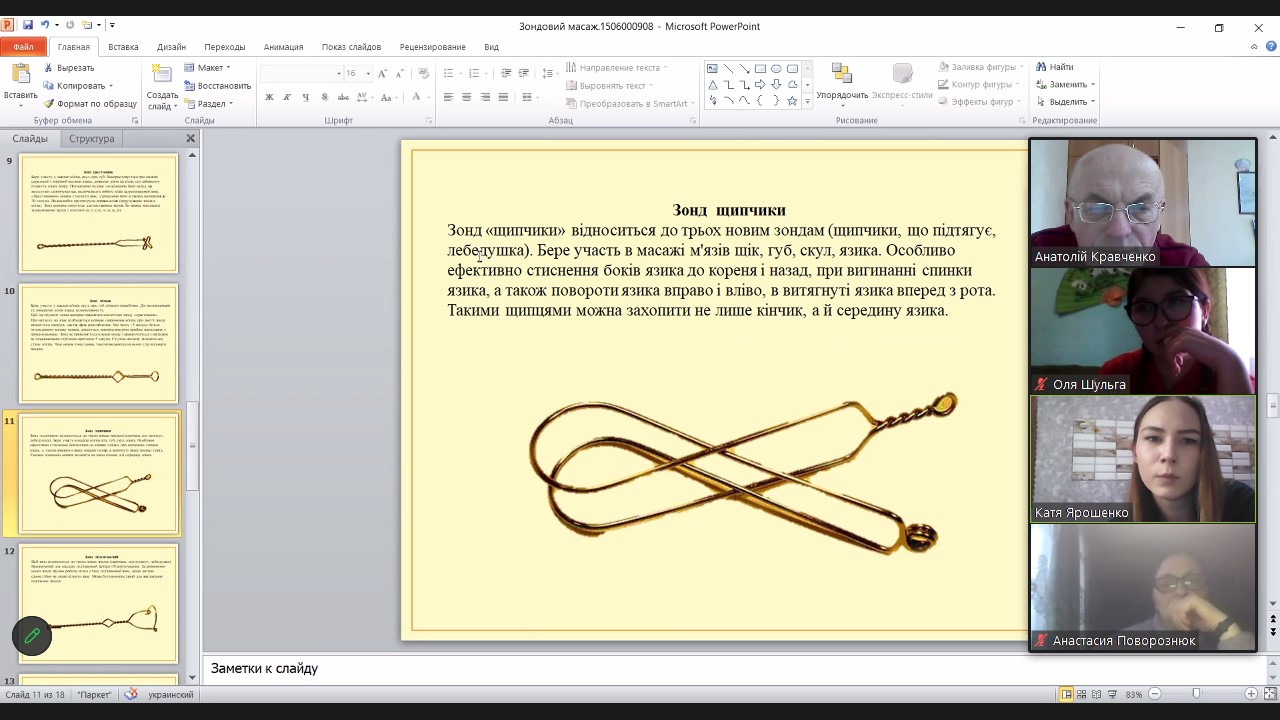The height and width of the screenshot is (720, 1280).
Task: Click the zoom slider handle in status bar
Action: point(1197,694)
